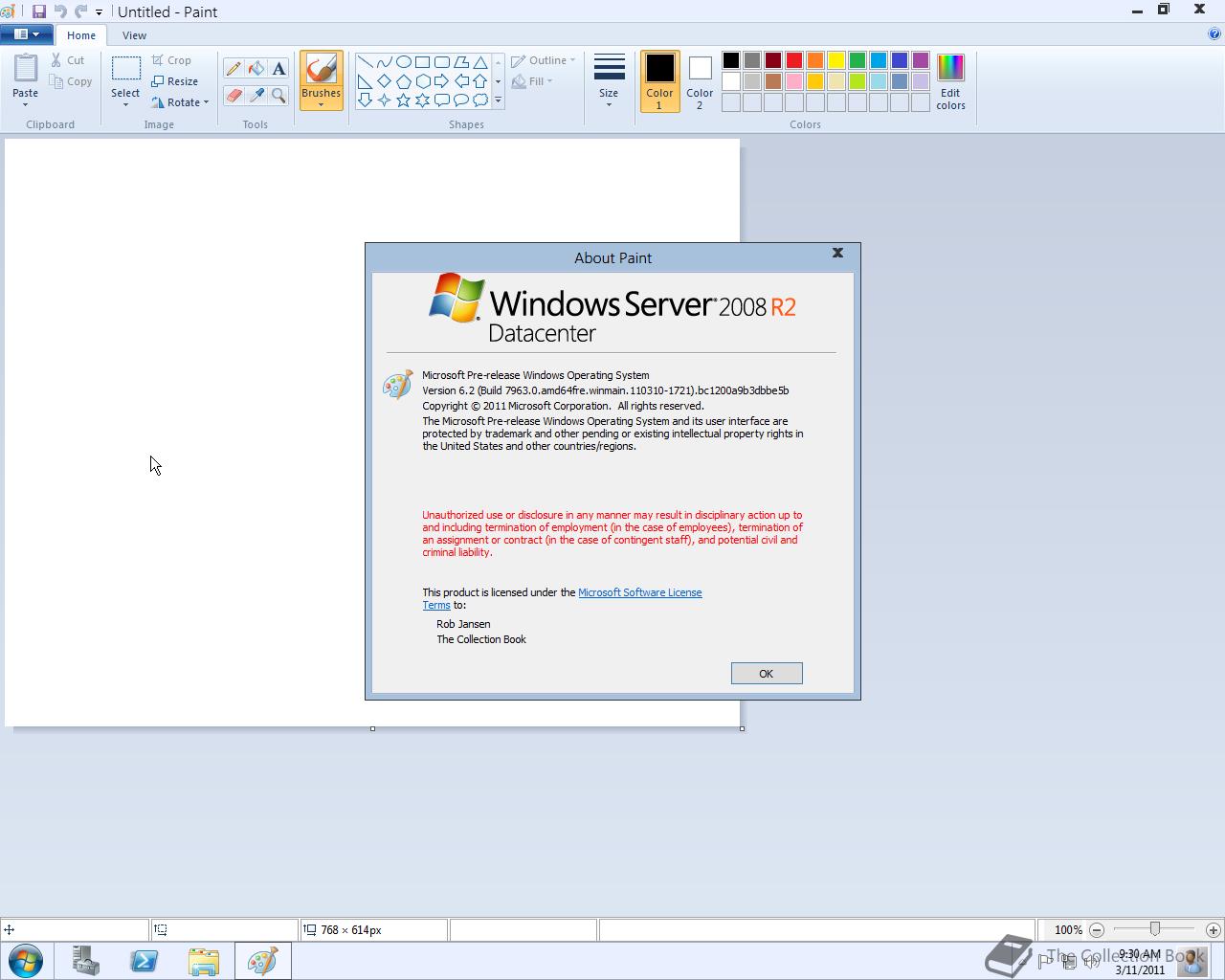Screen dimensions: 1225x980
Task: Pick the orange color swatch
Action: click(x=815, y=60)
